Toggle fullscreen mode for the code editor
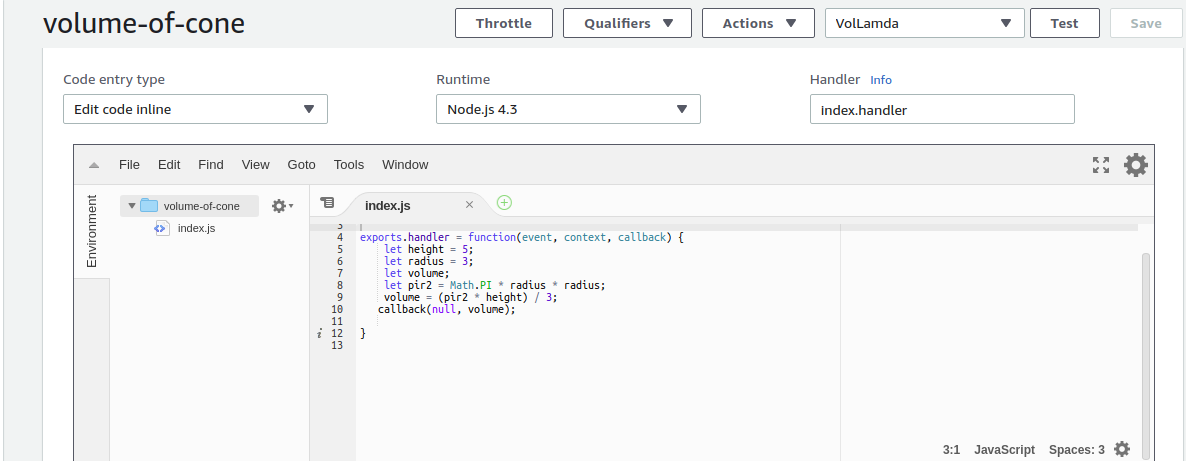The image size is (1186, 461). point(1101,165)
